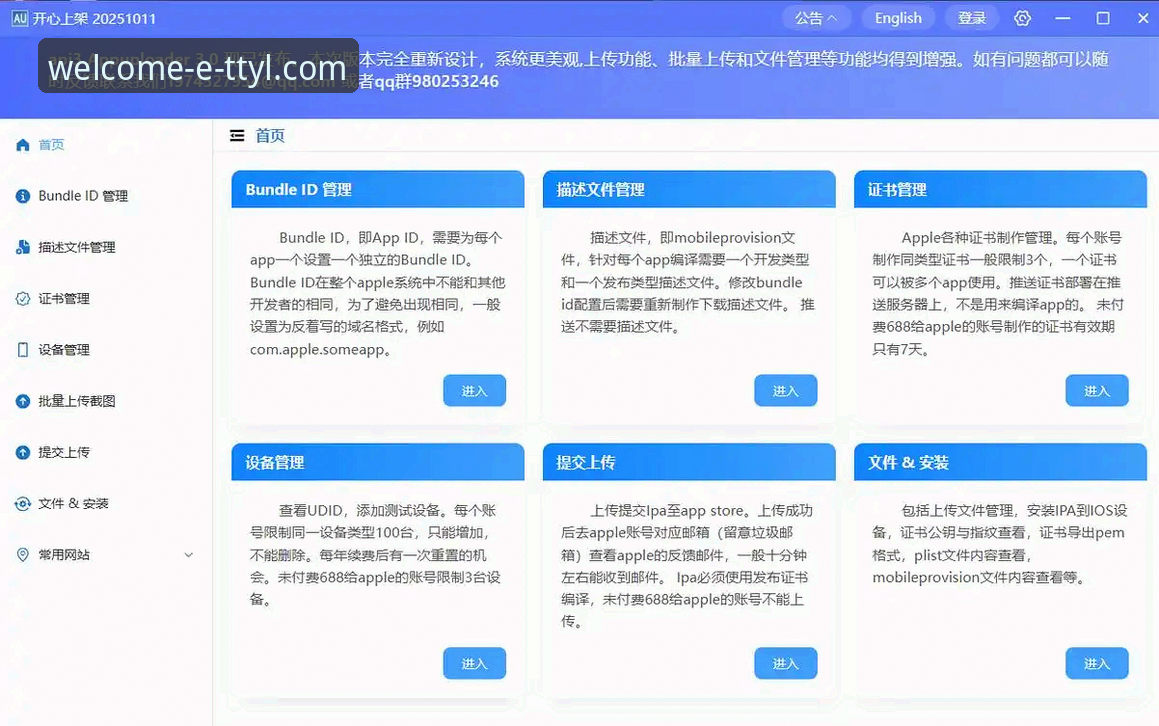Select the 首页 home icon in sidebar
The width and height of the screenshot is (1159, 726).
(x=21, y=144)
